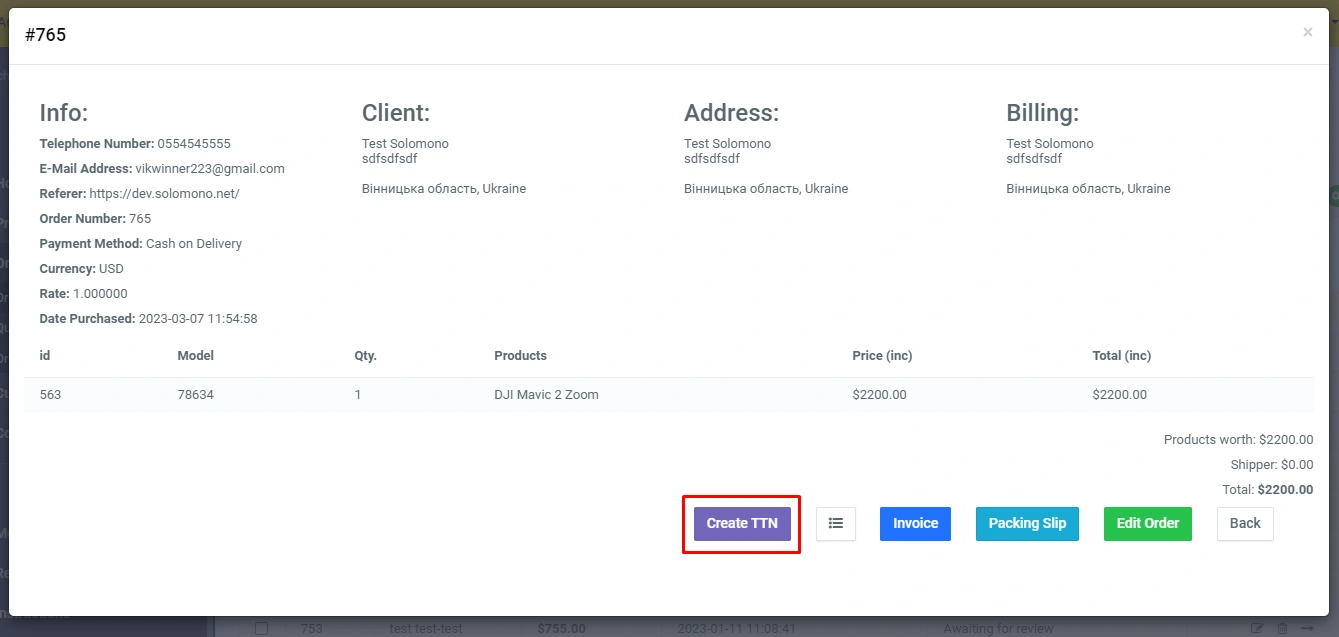Click the trash icon on order 753 row

[x=1282, y=629]
